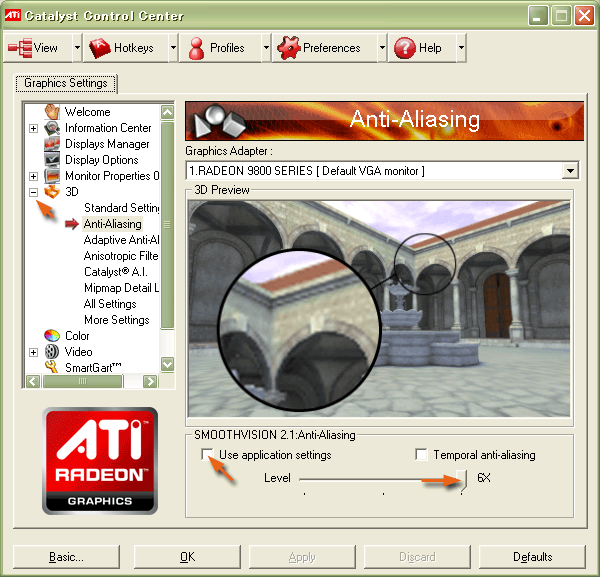Click the 6X level value
The width and height of the screenshot is (600, 577).
point(484,478)
